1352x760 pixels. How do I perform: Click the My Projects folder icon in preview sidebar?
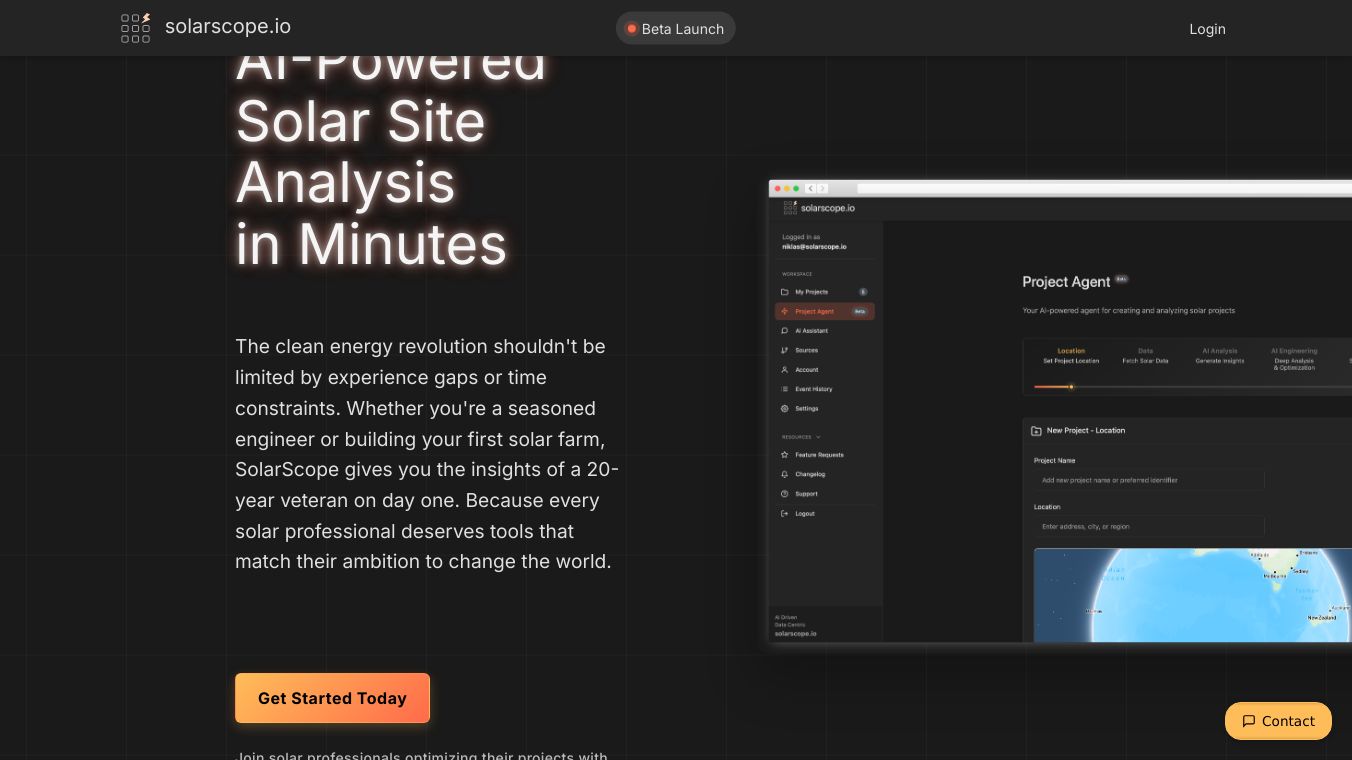pyautogui.click(x=785, y=292)
